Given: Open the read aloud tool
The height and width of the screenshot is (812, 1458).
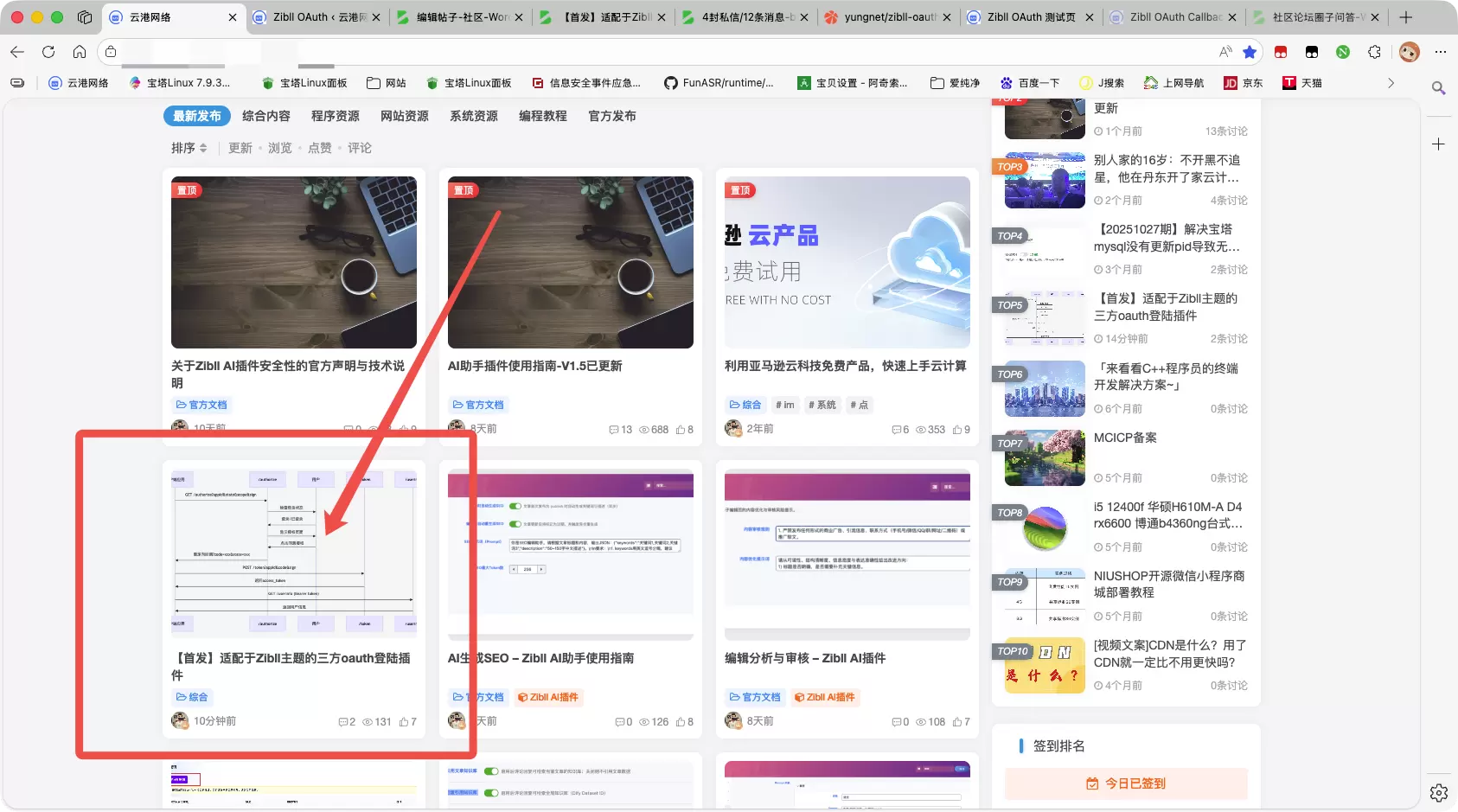Looking at the screenshot, I should click(1225, 52).
